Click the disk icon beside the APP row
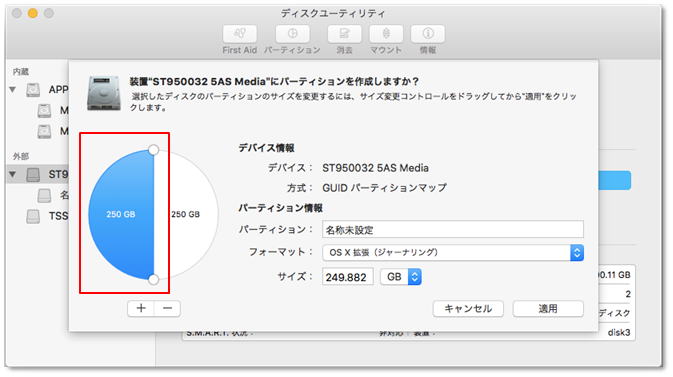Screen dimensions: 673x377 (x=33, y=90)
